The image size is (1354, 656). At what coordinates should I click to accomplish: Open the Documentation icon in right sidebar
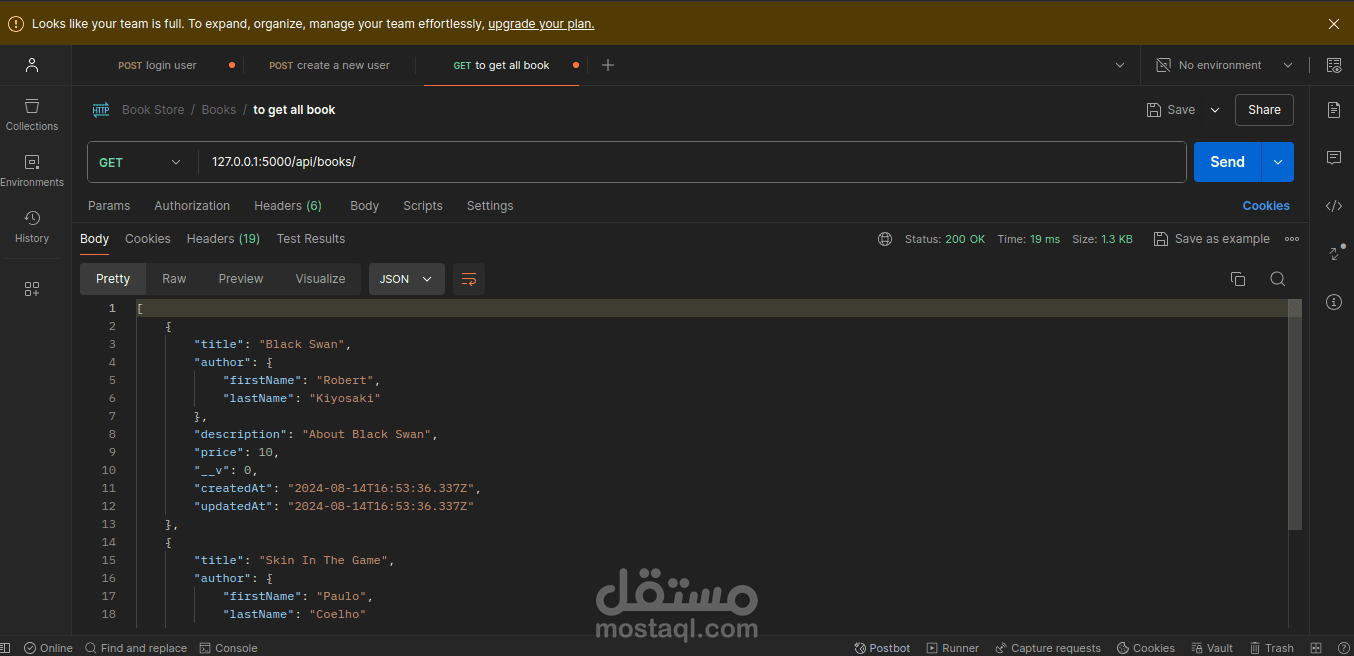pos(1334,110)
